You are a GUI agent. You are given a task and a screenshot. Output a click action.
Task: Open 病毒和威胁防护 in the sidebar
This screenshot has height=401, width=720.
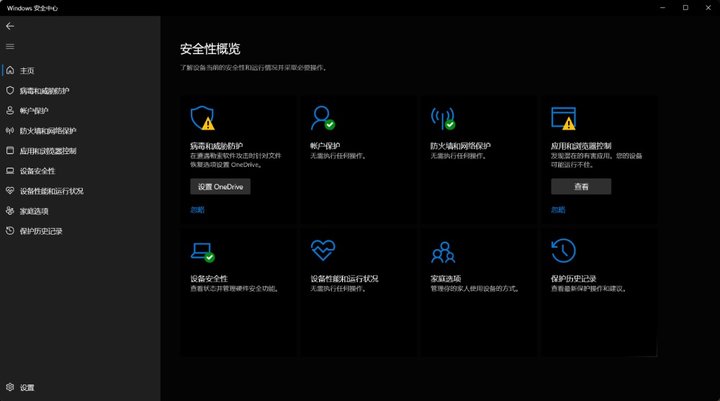(44, 91)
